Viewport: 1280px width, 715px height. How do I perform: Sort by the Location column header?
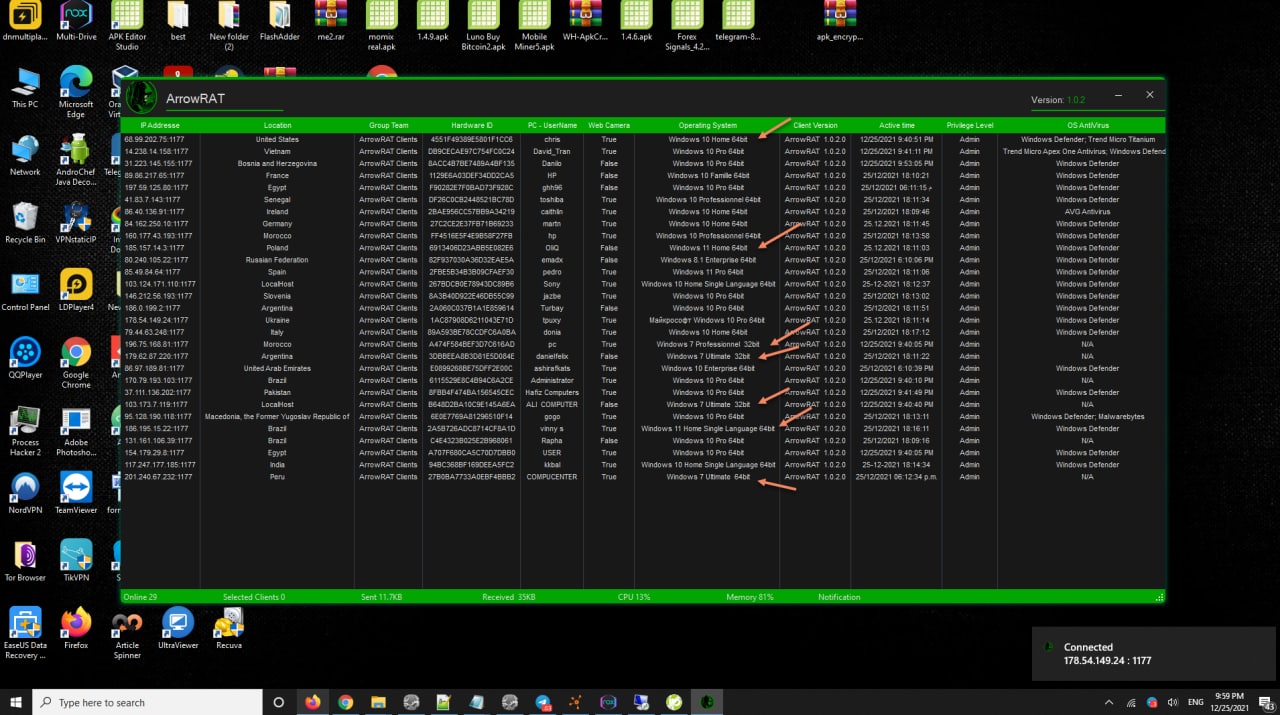coord(277,125)
